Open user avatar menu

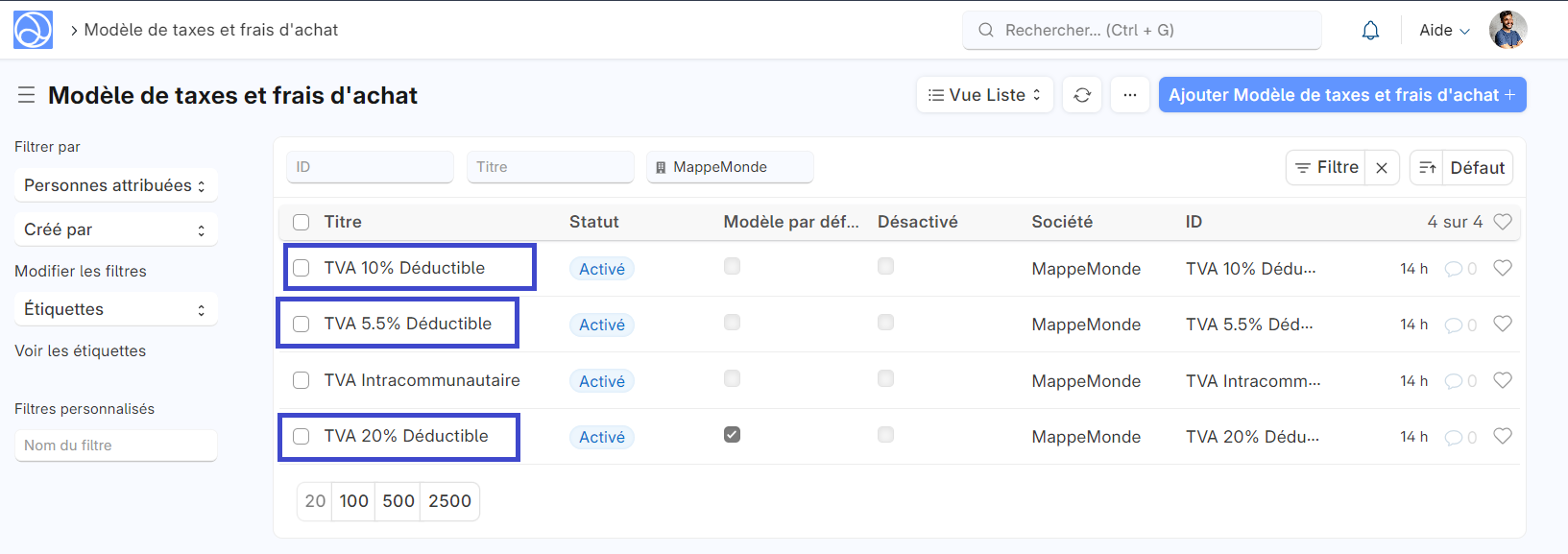tap(1508, 30)
